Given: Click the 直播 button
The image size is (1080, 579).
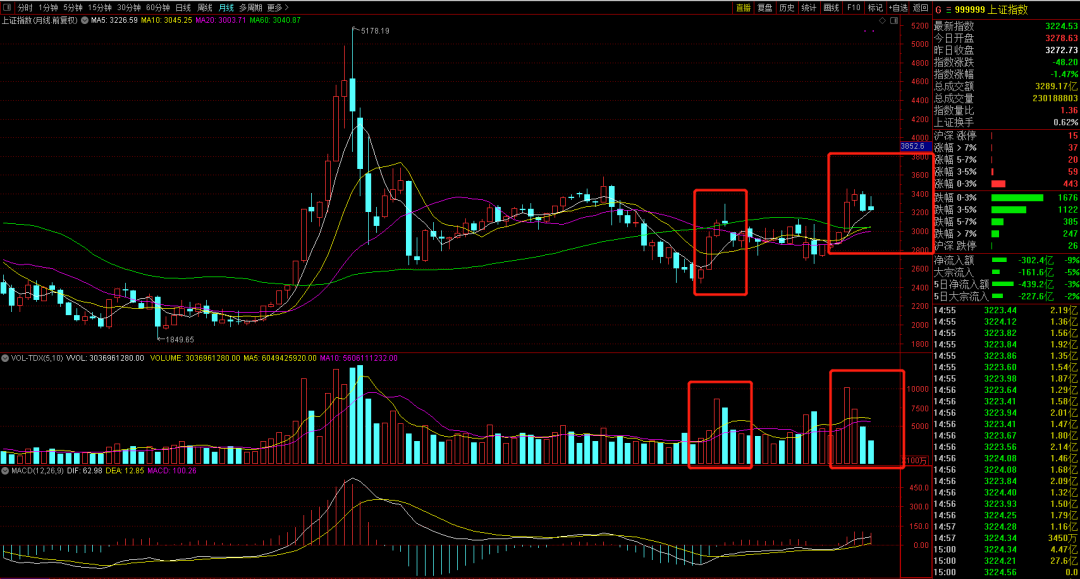Looking at the screenshot, I should pos(743,8).
